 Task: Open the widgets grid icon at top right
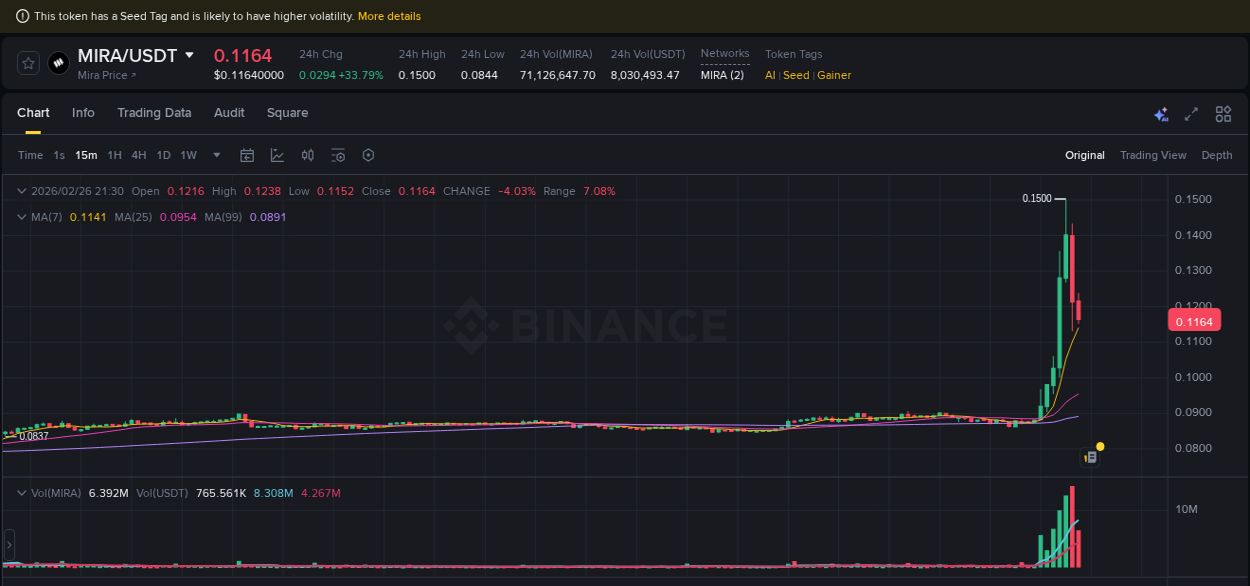[x=1223, y=114]
